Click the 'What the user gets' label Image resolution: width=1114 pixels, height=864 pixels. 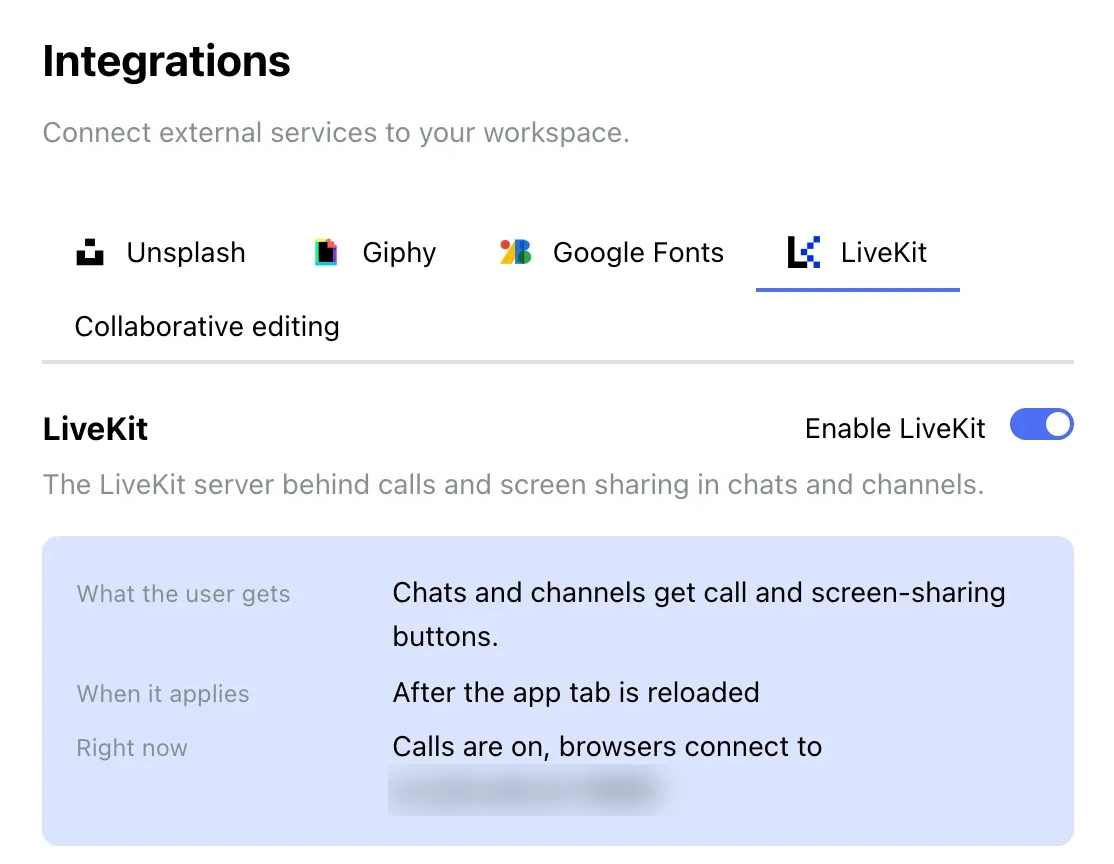183,594
